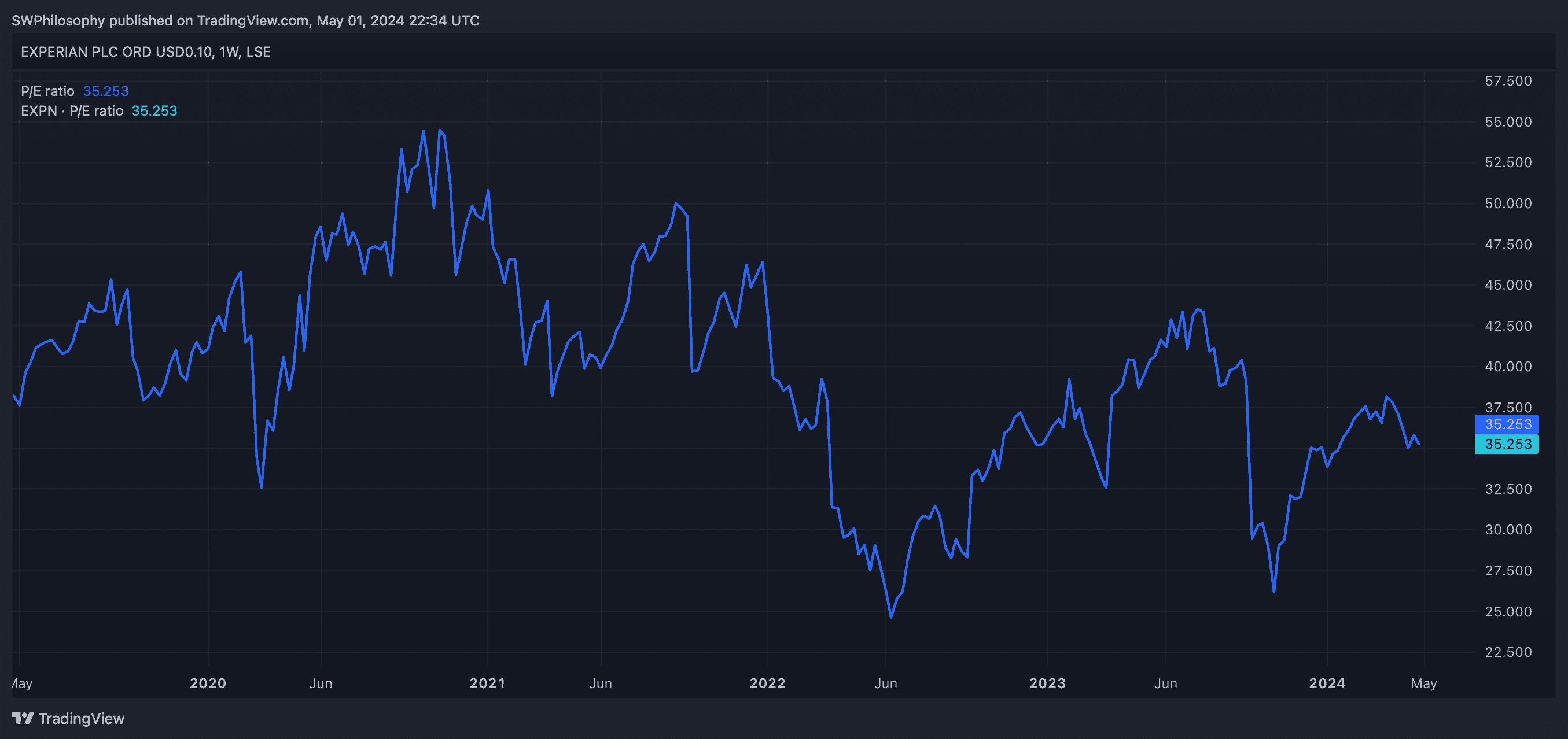Click the 50.000 price scale value

1508,203
